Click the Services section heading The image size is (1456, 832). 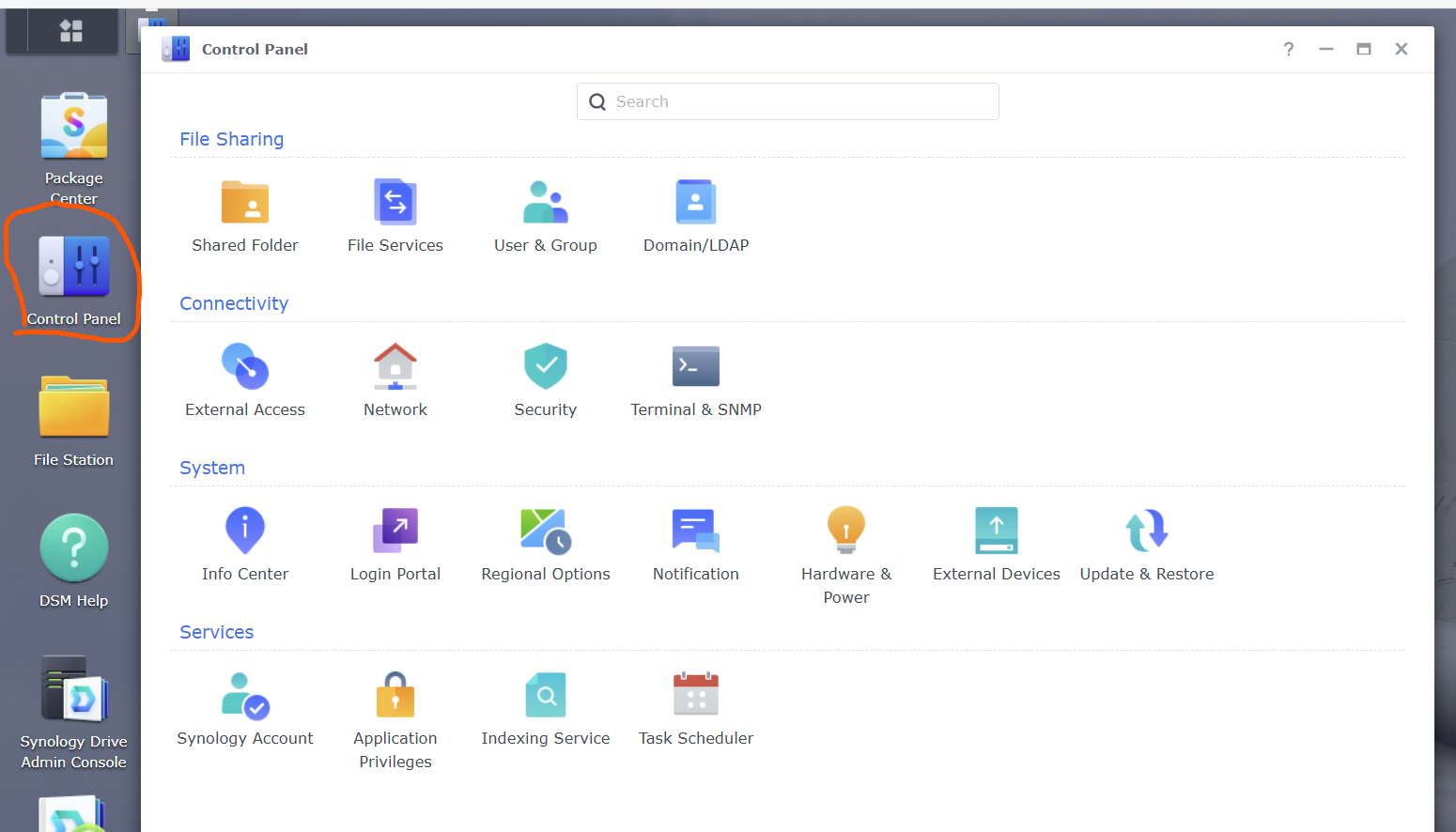coord(217,632)
